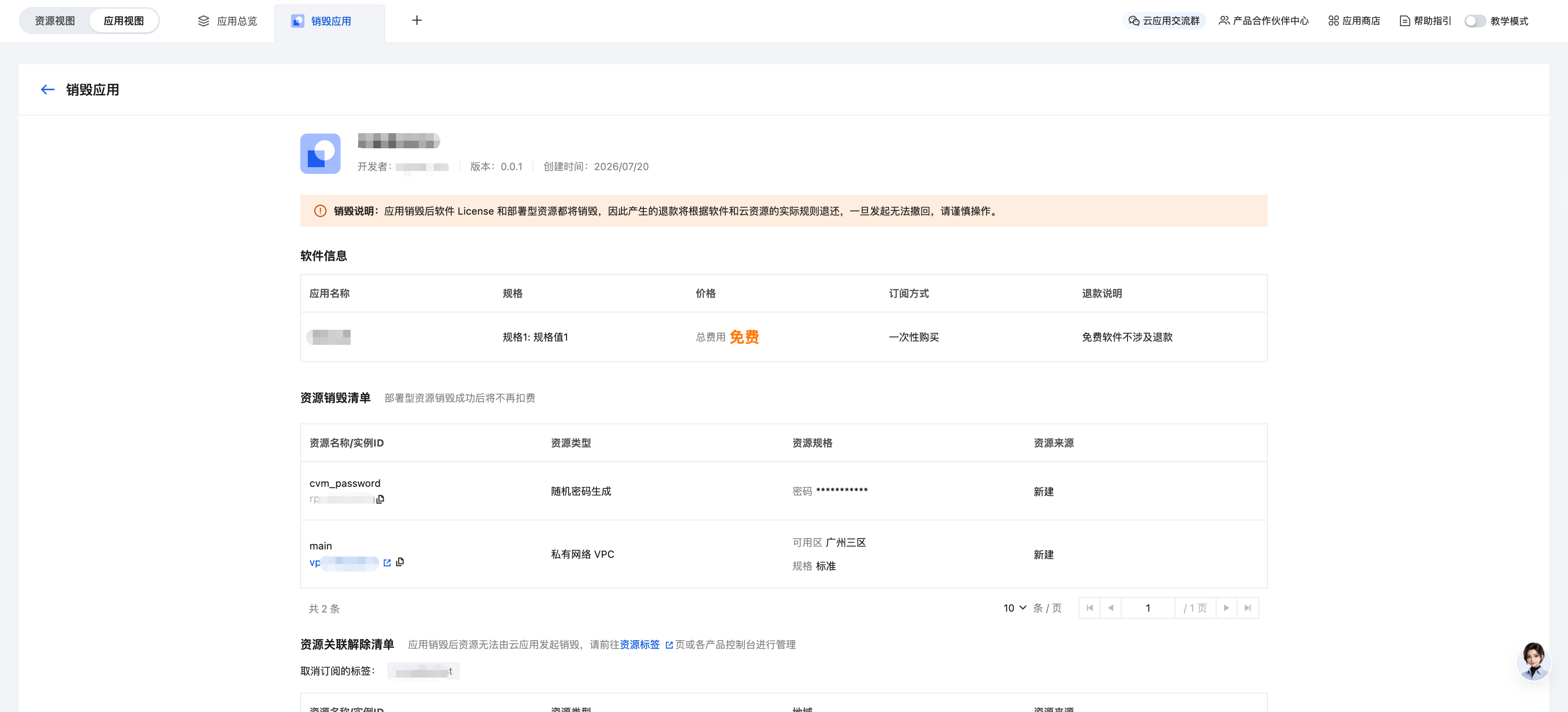Click the 取消订阅的标签 tag chip
This screenshot has height=712, width=1568.
[x=424, y=671]
